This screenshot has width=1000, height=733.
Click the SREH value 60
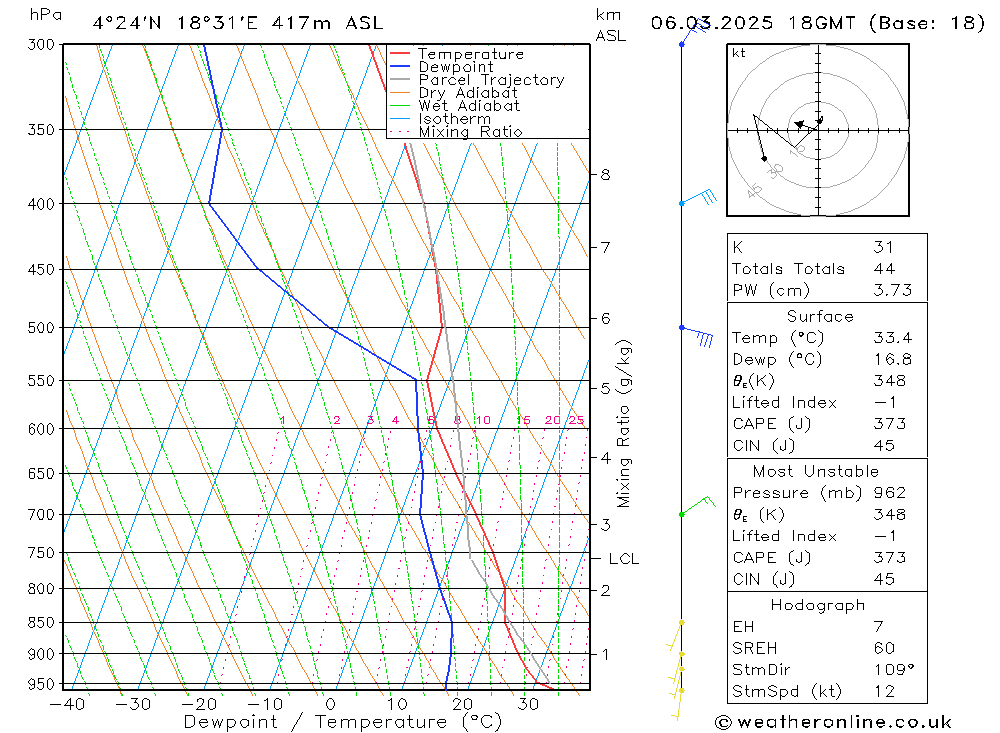coord(884,648)
